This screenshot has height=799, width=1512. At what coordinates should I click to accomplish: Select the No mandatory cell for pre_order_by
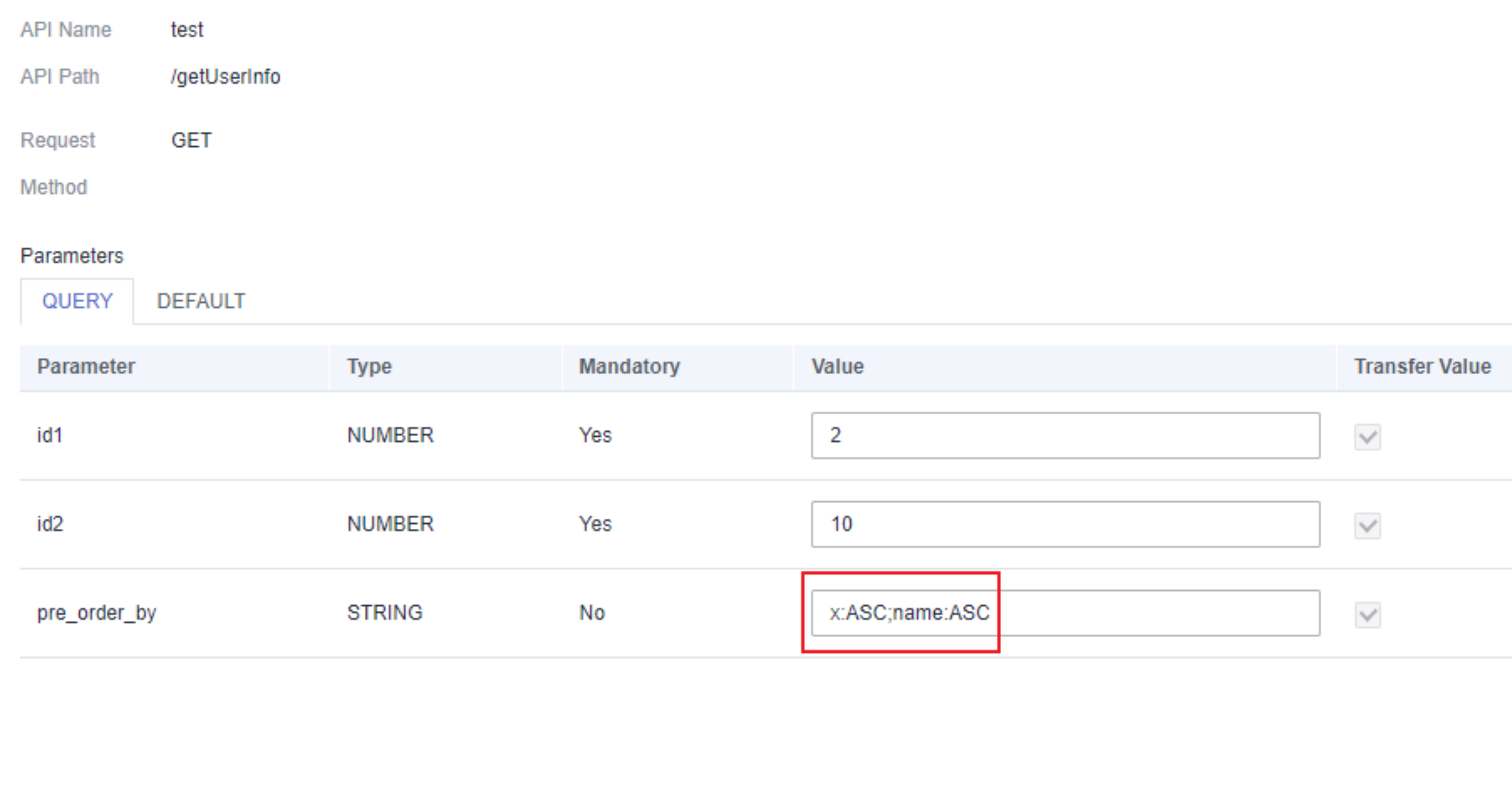(x=592, y=612)
